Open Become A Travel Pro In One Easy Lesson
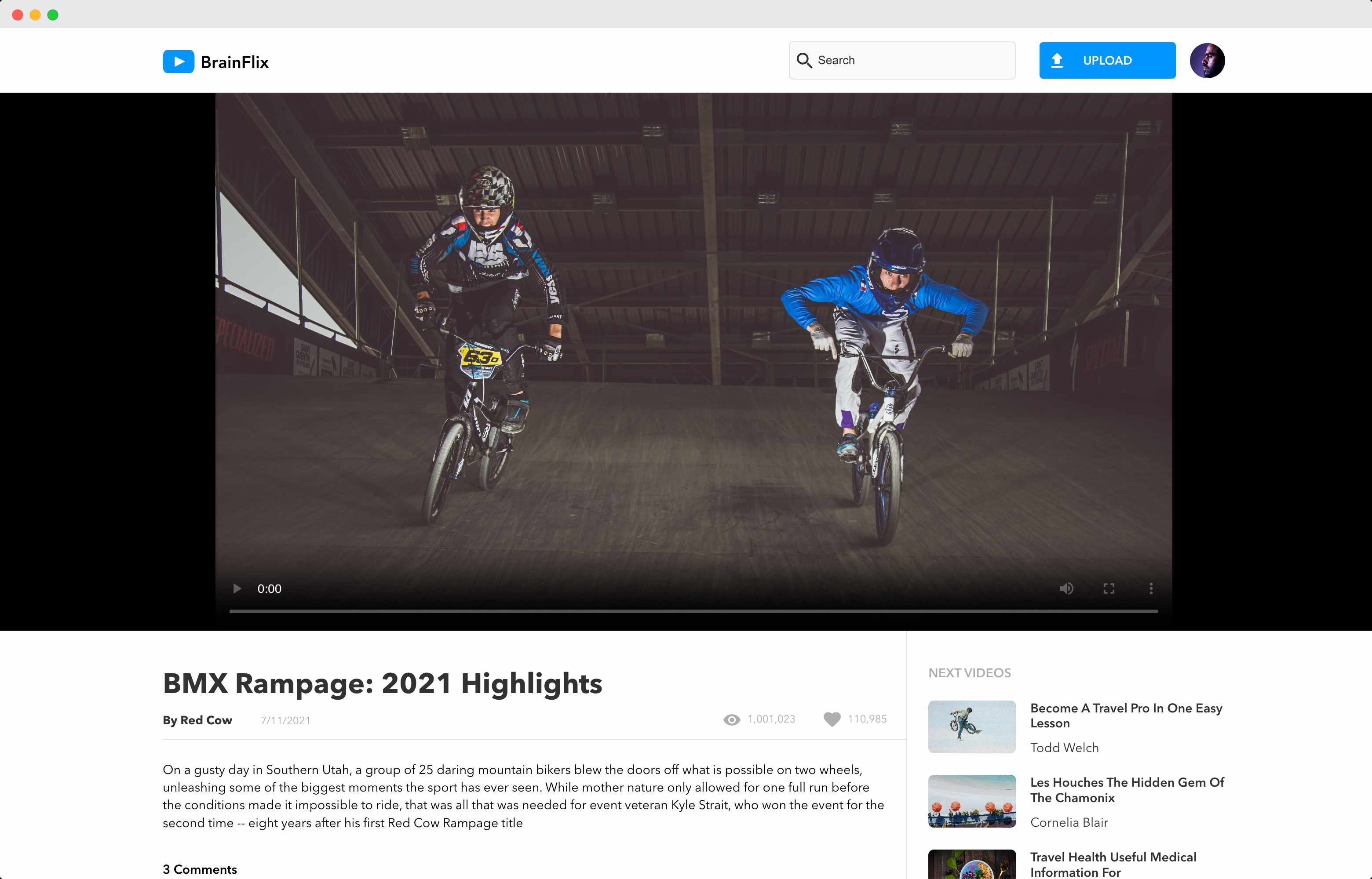 click(x=1126, y=716)
